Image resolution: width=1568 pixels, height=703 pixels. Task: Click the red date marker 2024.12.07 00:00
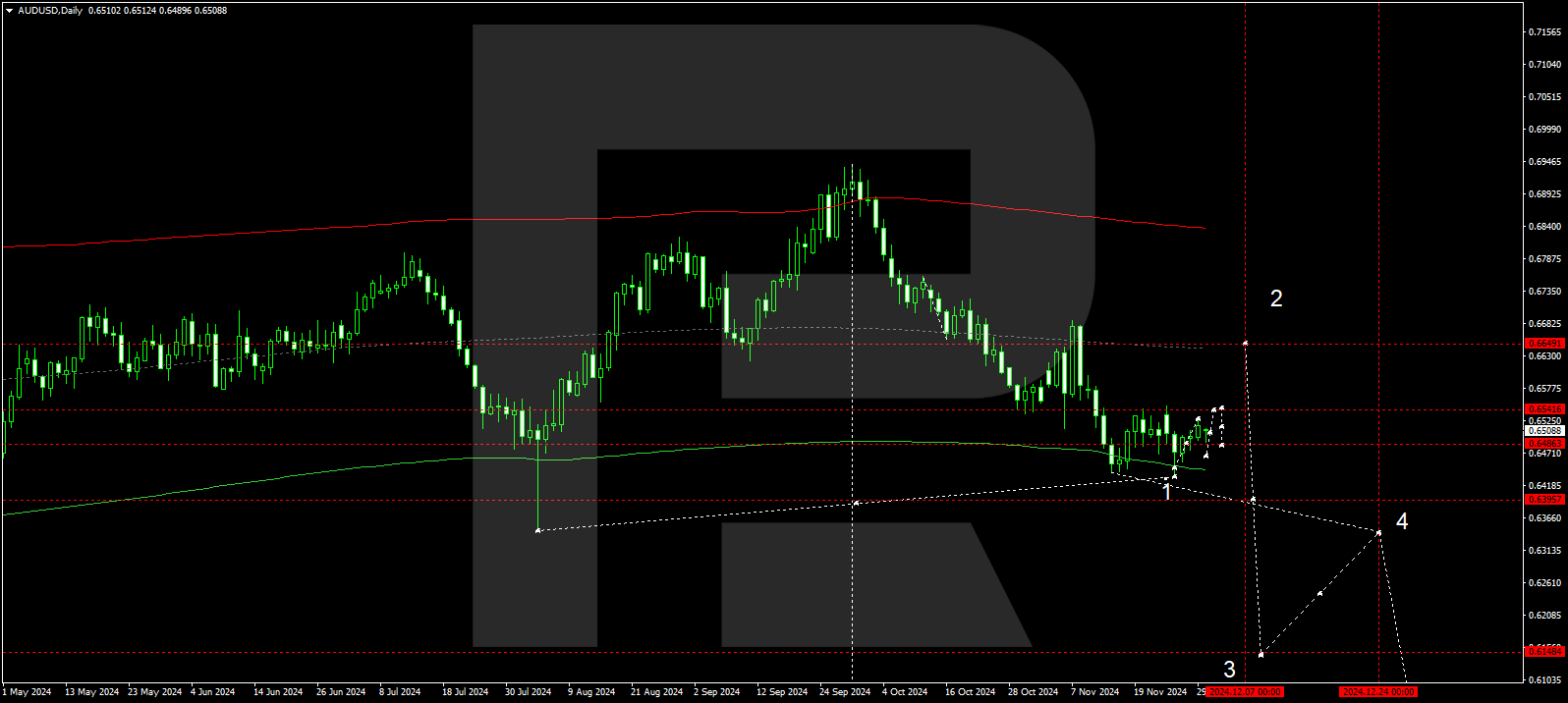click(1245, 692)
